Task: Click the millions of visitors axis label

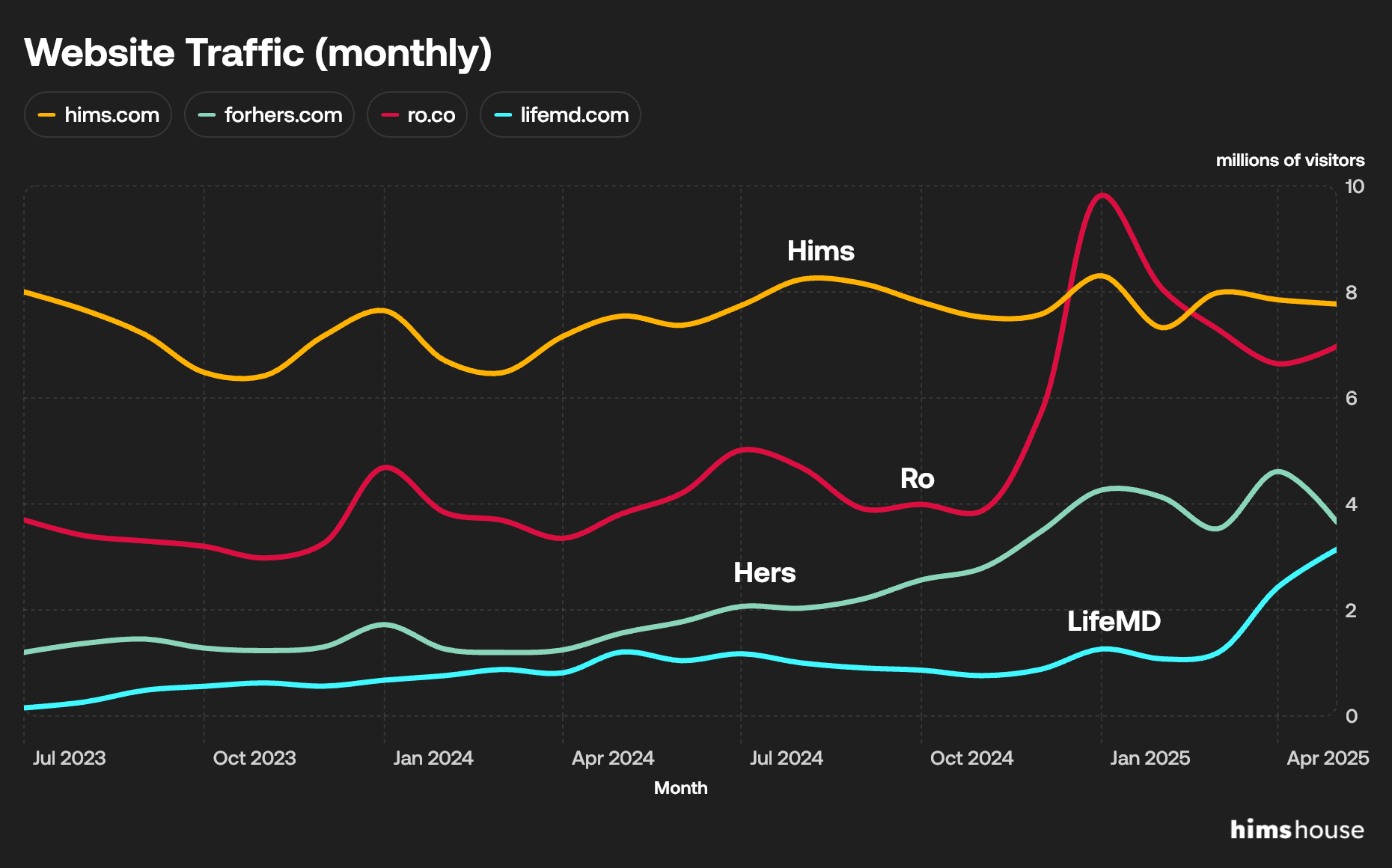Action: click(1289, 160)
